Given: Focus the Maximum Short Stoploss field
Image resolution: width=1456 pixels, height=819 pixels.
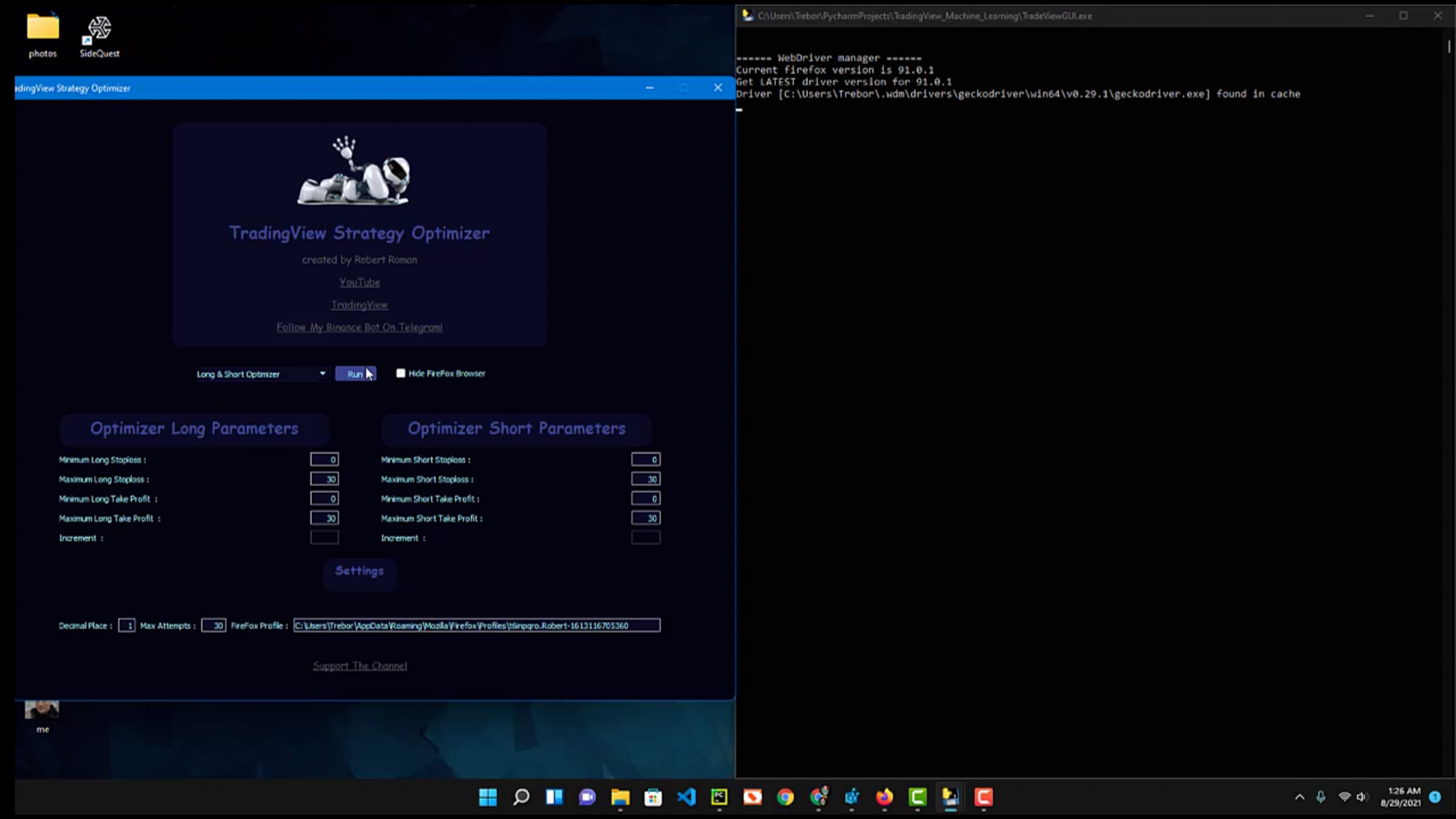Looking at the screenshot, I should (x=645, y=479).
